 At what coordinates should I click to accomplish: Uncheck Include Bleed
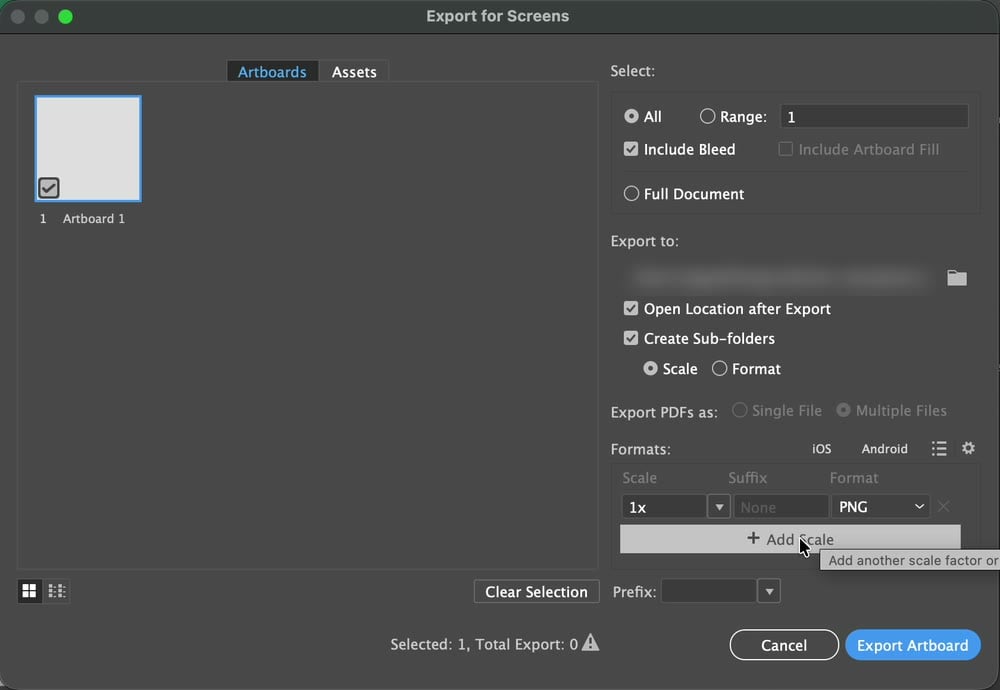coord(631,149)
